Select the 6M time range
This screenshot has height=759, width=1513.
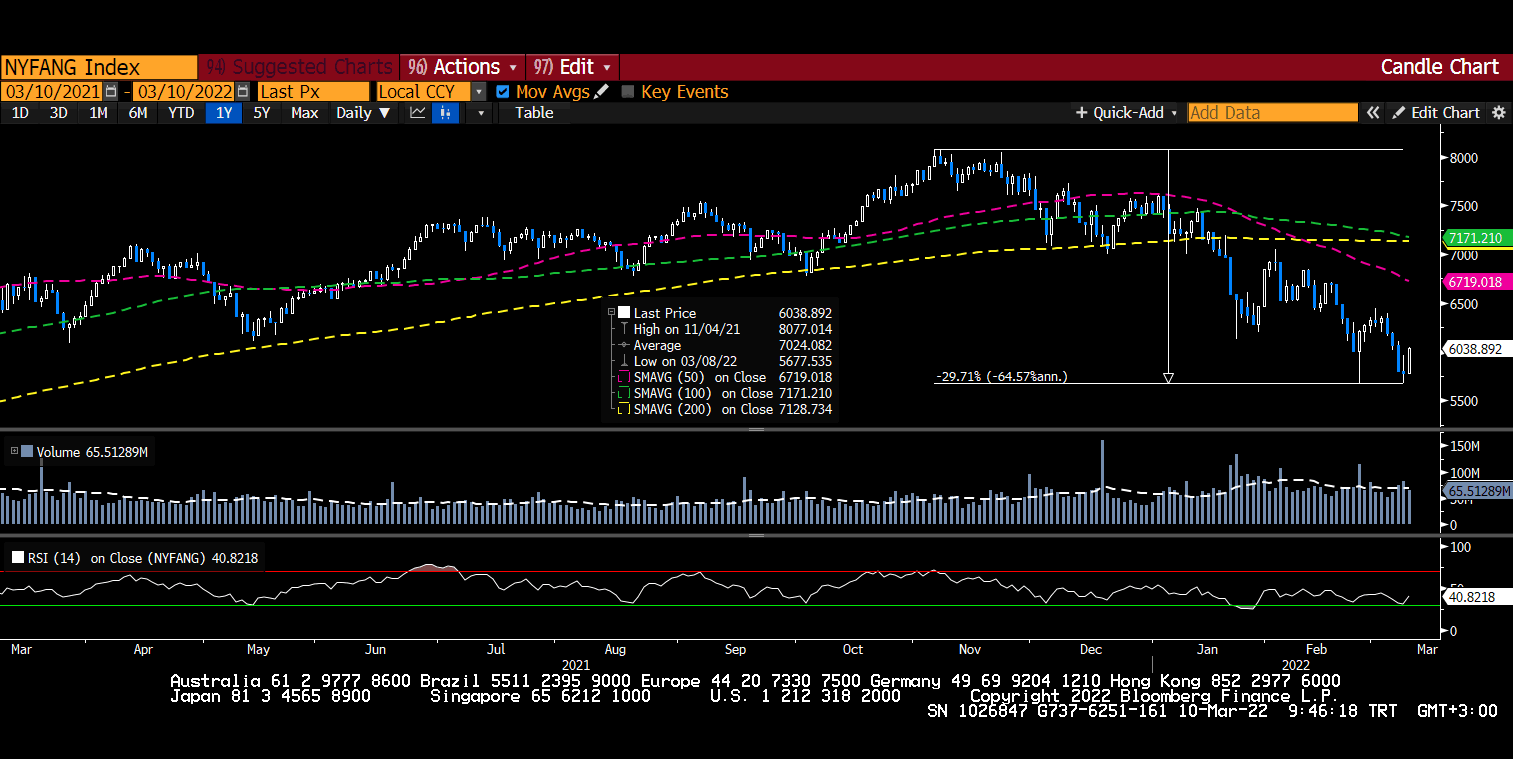[138, 113]
